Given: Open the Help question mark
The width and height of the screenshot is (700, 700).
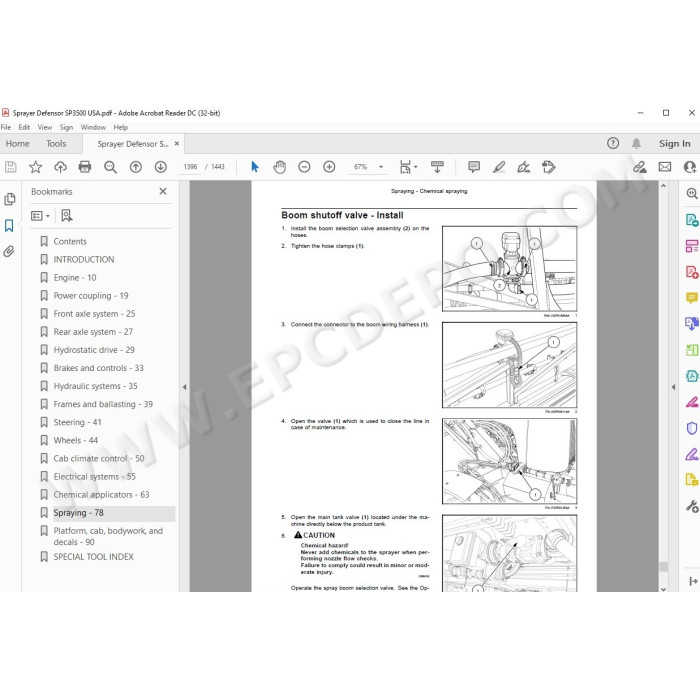Looking at the screenshot, I should [613, 143].
